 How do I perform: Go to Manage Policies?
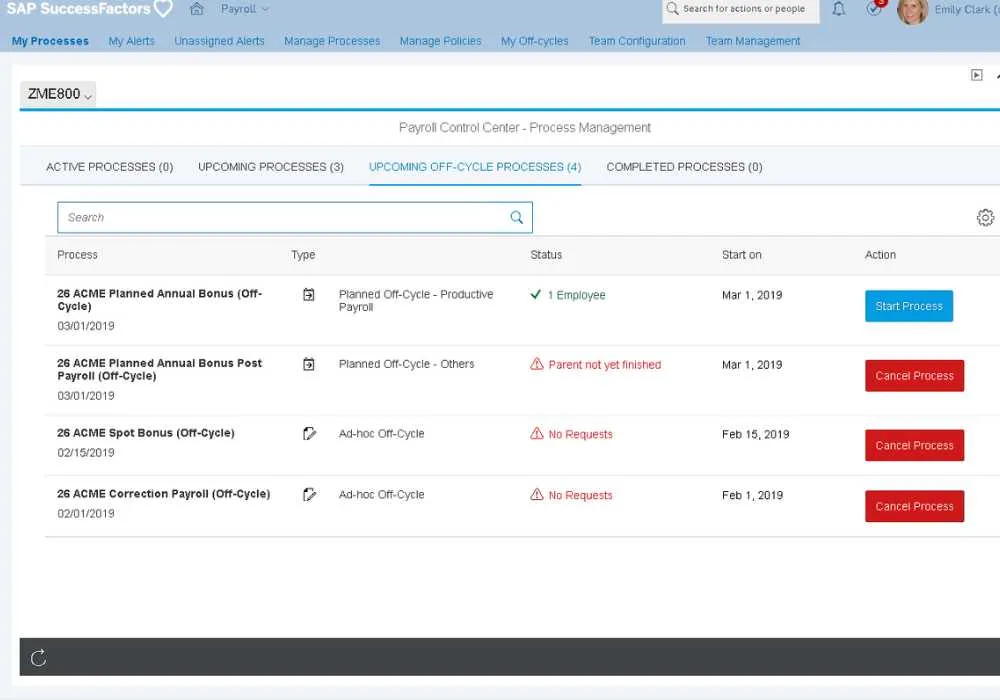(x=441, y=41)
